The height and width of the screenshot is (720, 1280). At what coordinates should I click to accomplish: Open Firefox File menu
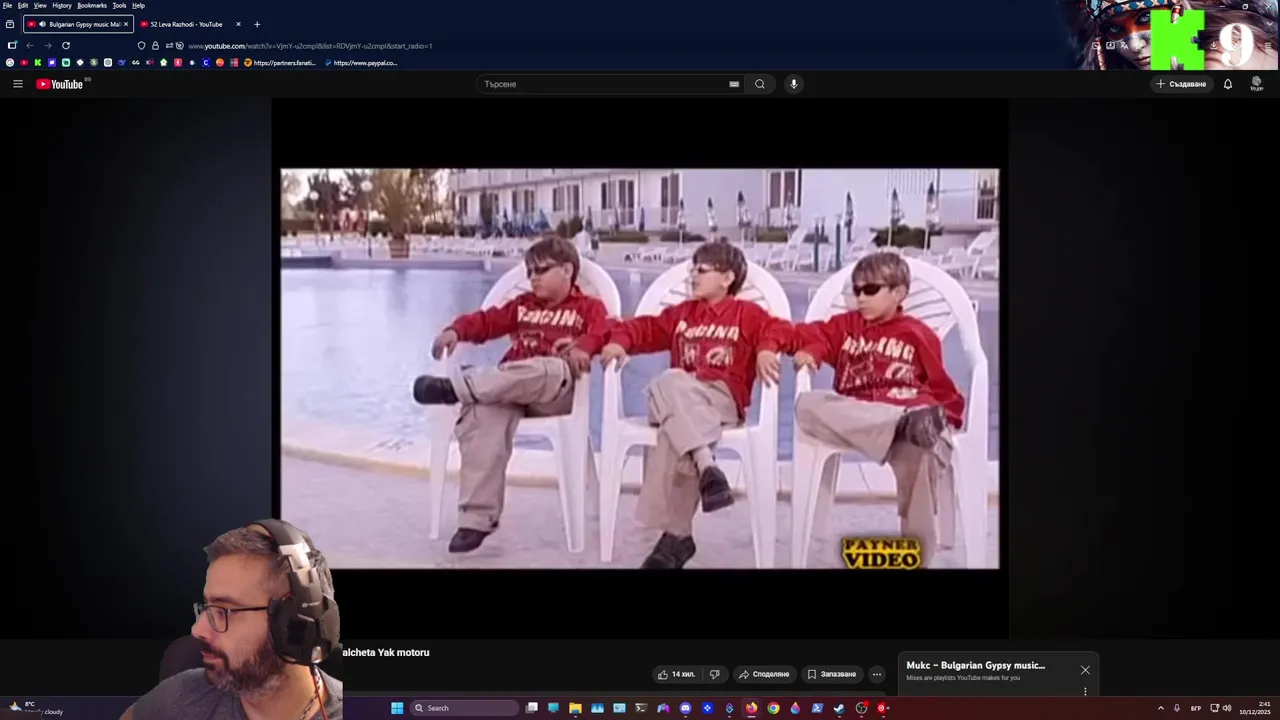[x=7, y=5]
